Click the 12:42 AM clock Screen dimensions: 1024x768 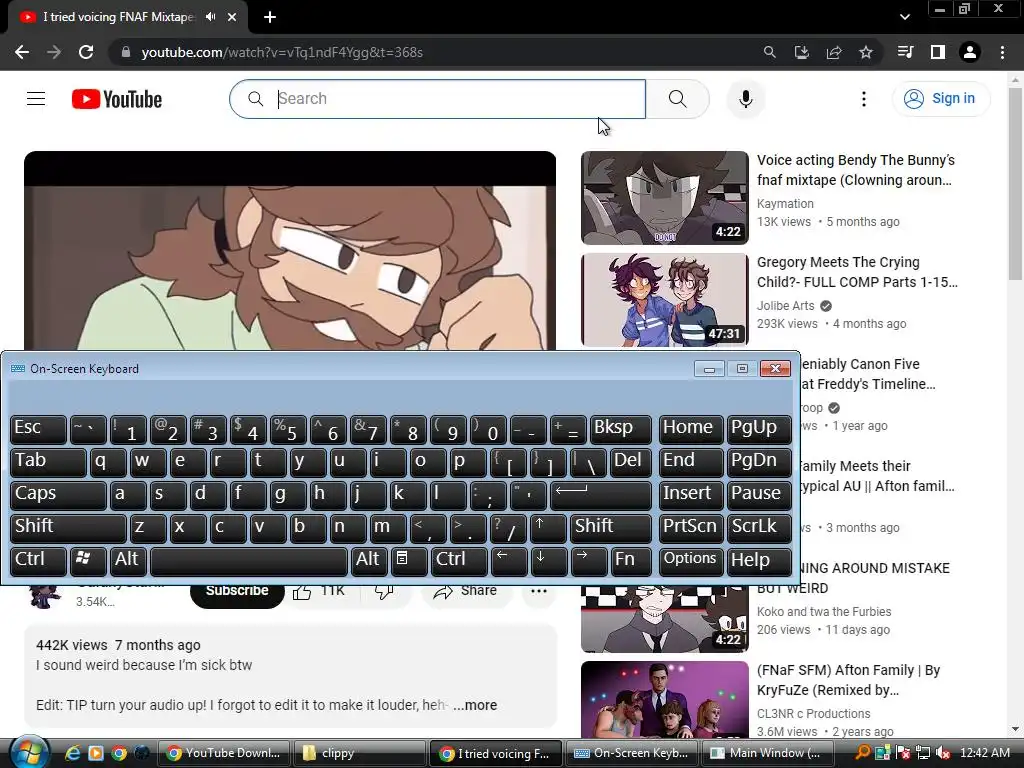(985, 753)
